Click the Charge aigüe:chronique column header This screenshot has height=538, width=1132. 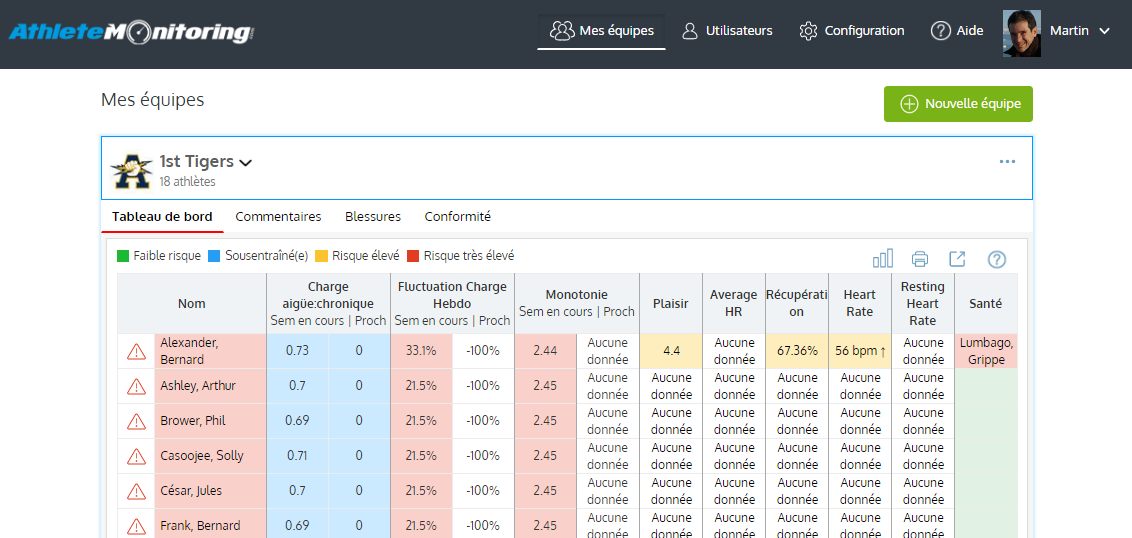coord(328,303)
